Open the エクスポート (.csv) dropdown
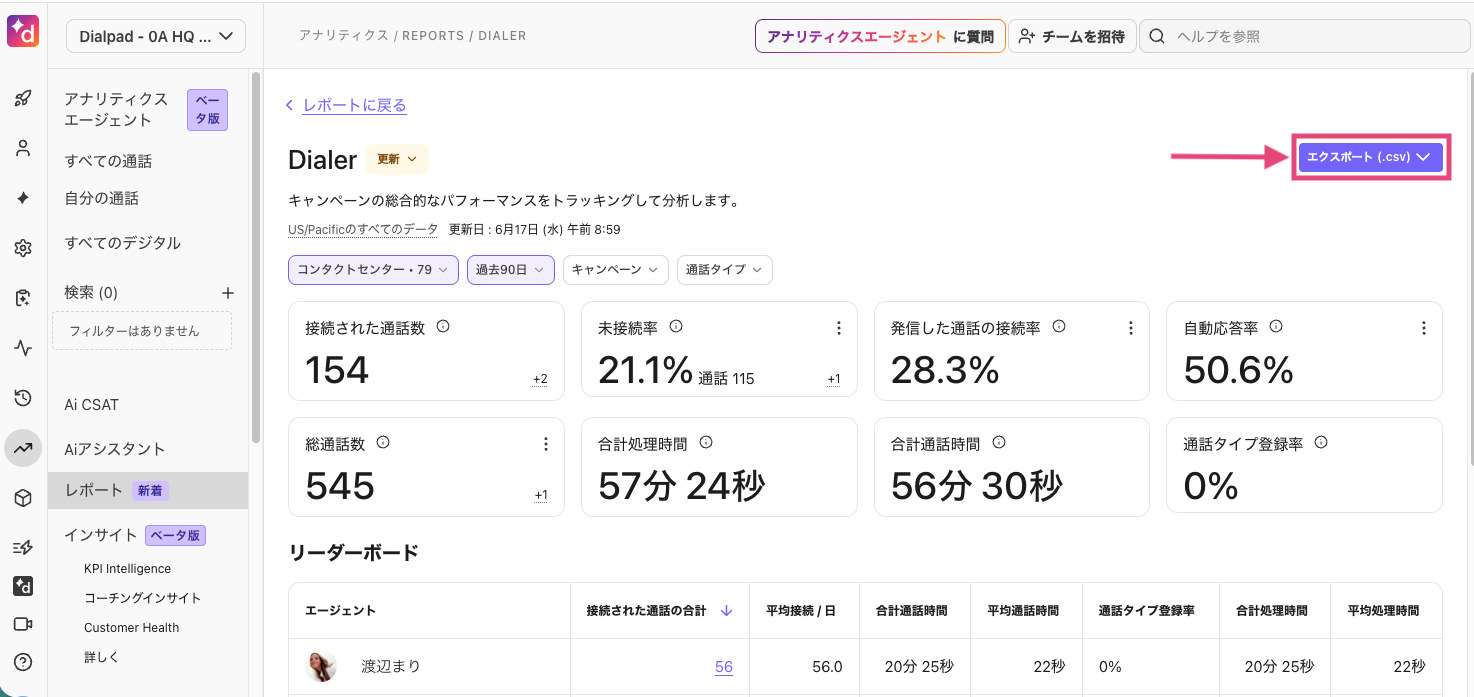 click(x=1370, y=157)
